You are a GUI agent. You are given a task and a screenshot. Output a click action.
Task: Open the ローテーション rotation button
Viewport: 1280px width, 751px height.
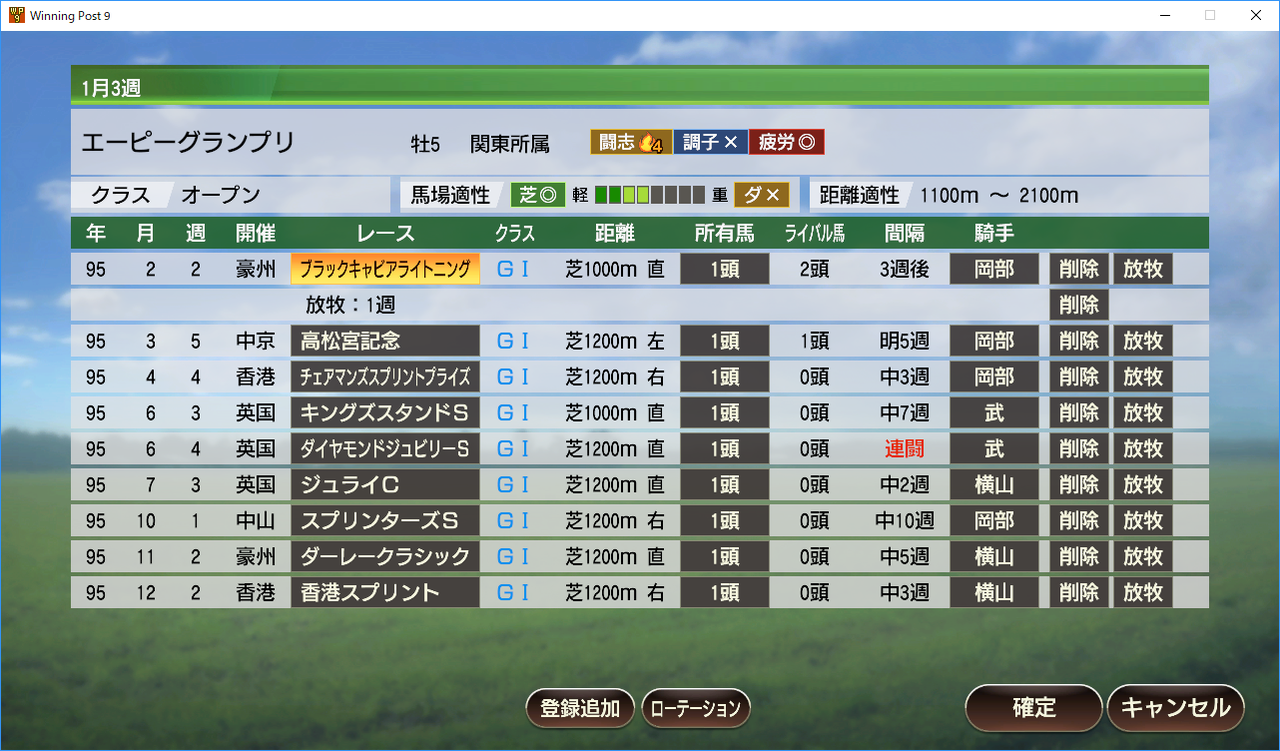[695, 708]
